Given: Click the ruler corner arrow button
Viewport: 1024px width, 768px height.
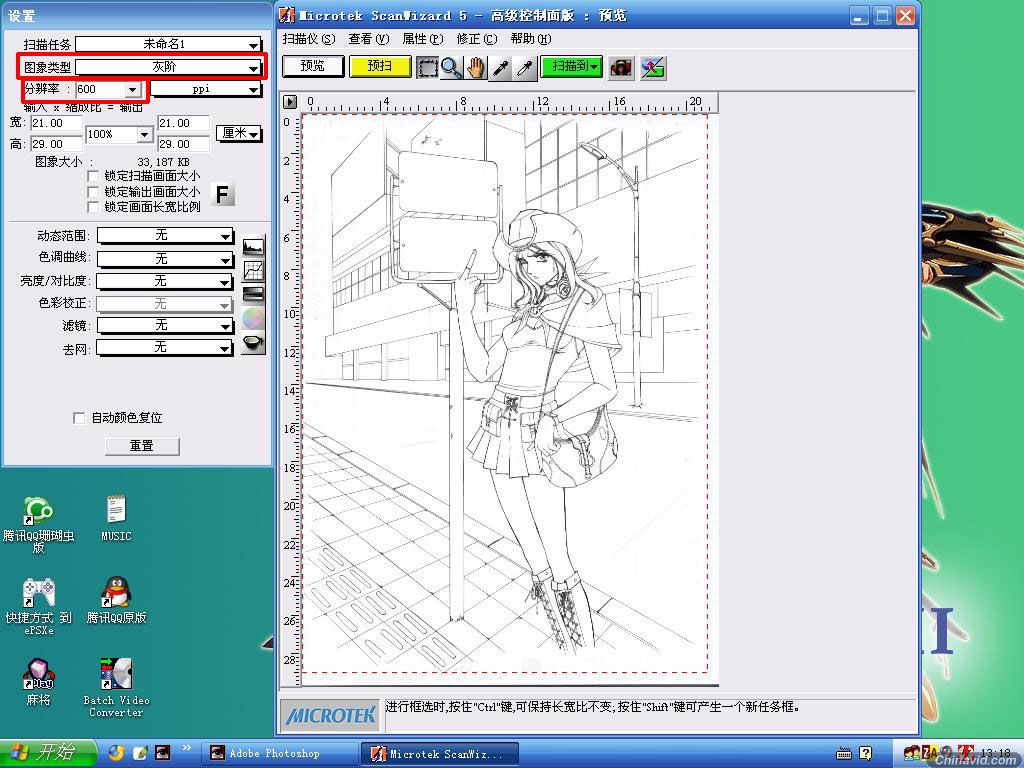Looking at the screenshot, I should (x=290, y=102).
